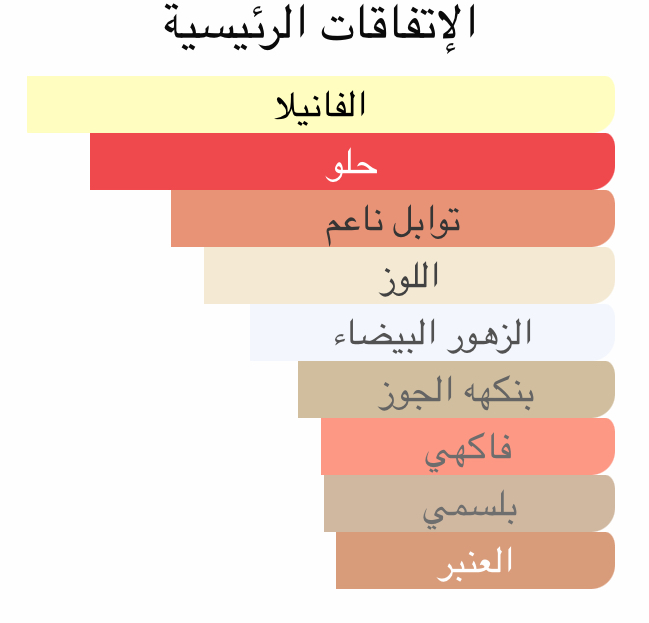Select the red حلو accord bar

200,161
